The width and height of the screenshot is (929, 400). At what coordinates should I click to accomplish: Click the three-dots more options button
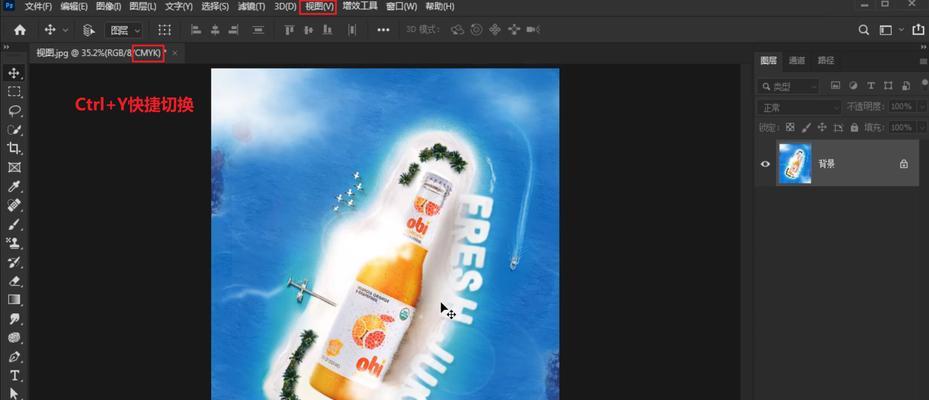383,31
